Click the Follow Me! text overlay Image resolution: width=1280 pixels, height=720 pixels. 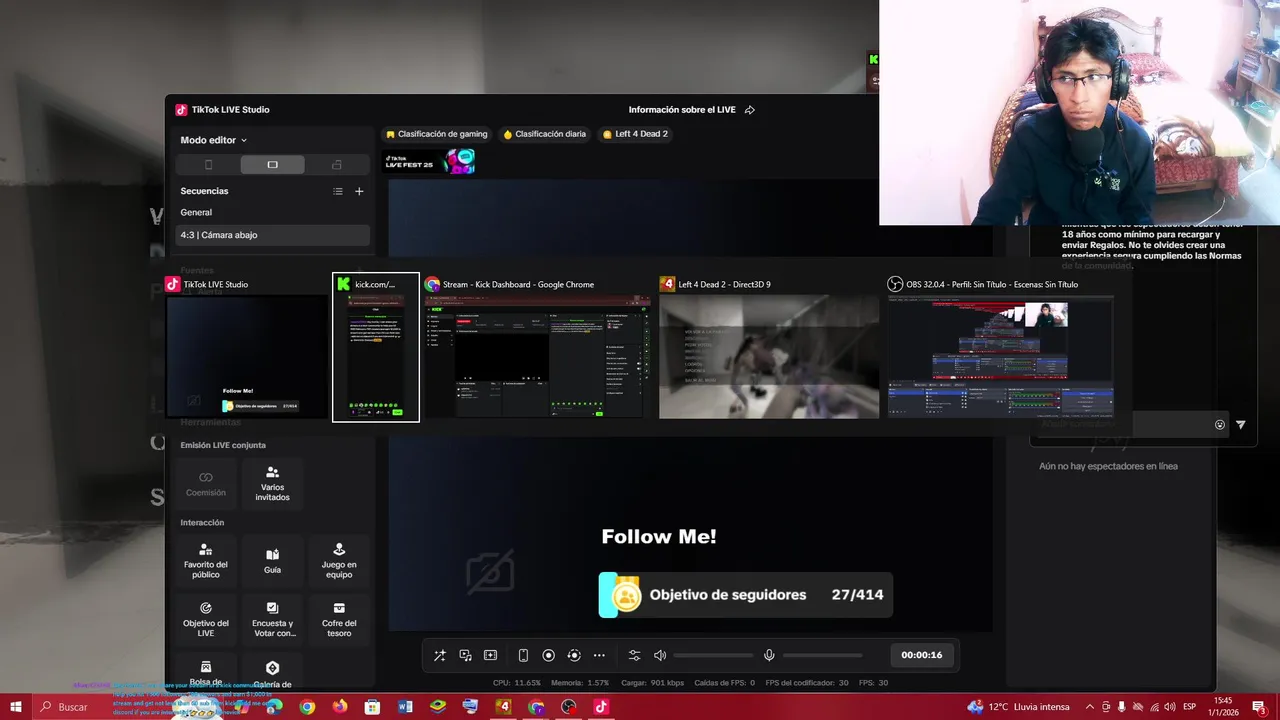click(659, 537)
